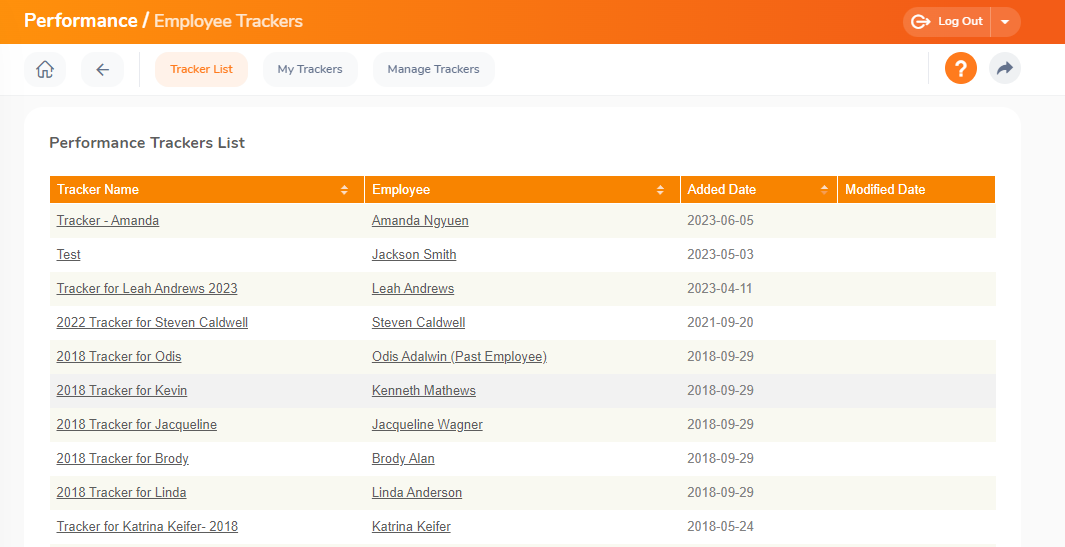The height and width of the screenshot is (547, 1065).
Task: Switch to the Tracker List tab
Action: [201, 69]
